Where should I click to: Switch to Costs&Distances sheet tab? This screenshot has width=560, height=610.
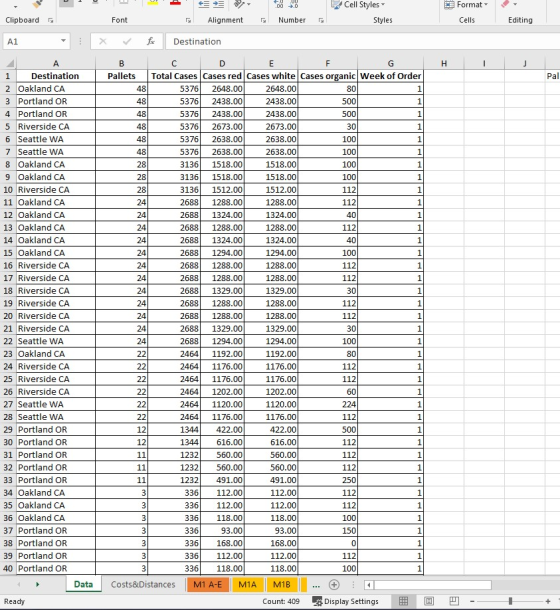tap(143, 584)
